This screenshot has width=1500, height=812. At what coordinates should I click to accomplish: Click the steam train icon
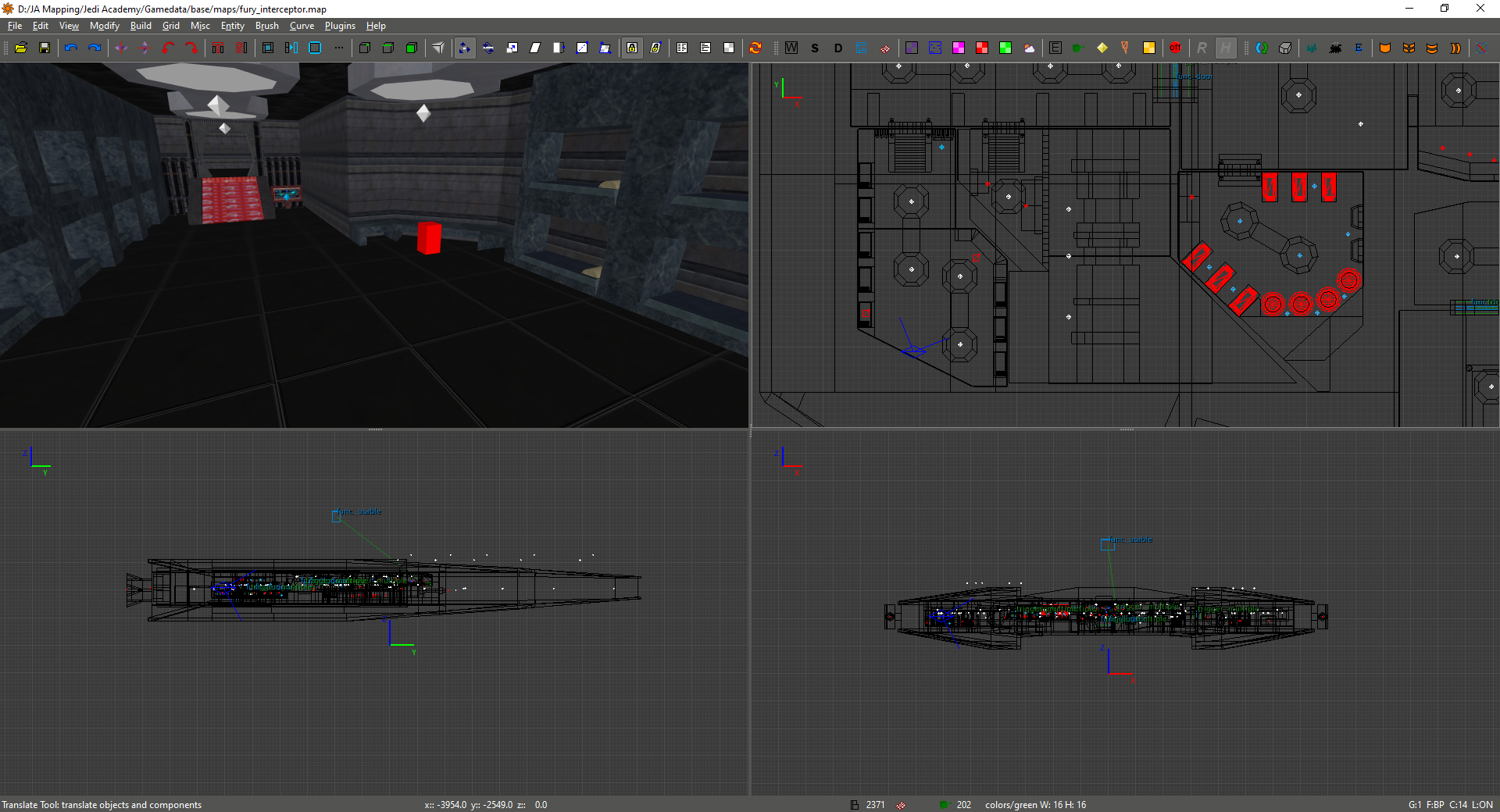pyautogui.click(x=1335, y=48)
